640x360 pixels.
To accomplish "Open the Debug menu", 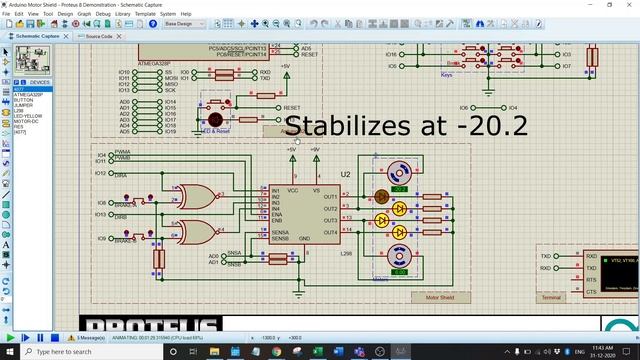I will click(x=103, y=14).
